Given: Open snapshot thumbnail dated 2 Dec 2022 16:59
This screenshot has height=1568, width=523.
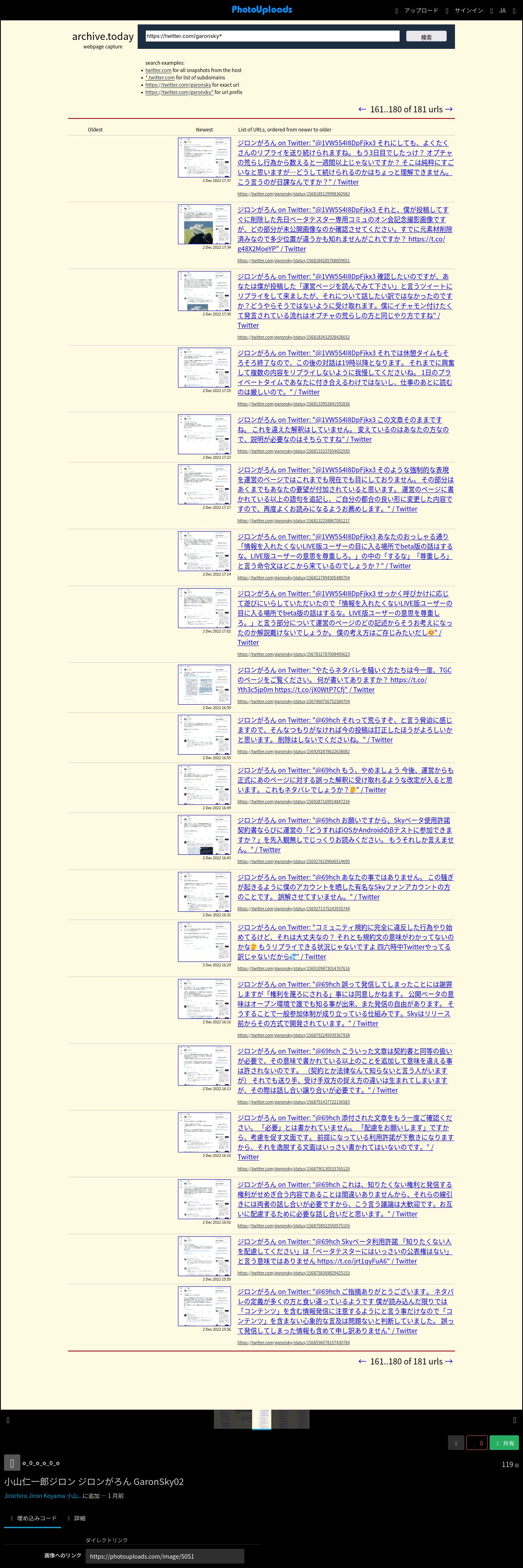Looking at the screenshot, I should (x=204, y=685).
